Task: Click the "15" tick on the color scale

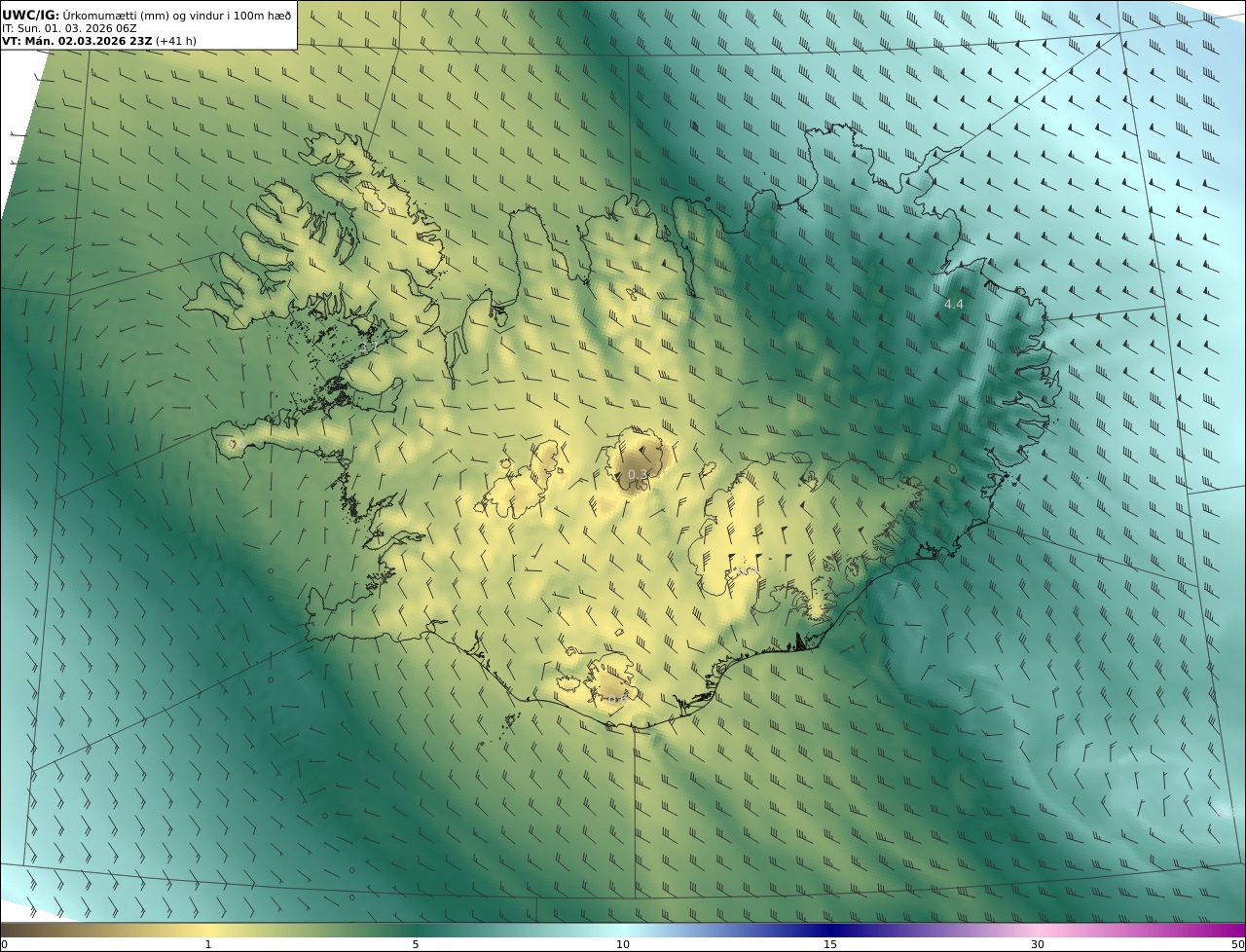Action: pos(830,944)
